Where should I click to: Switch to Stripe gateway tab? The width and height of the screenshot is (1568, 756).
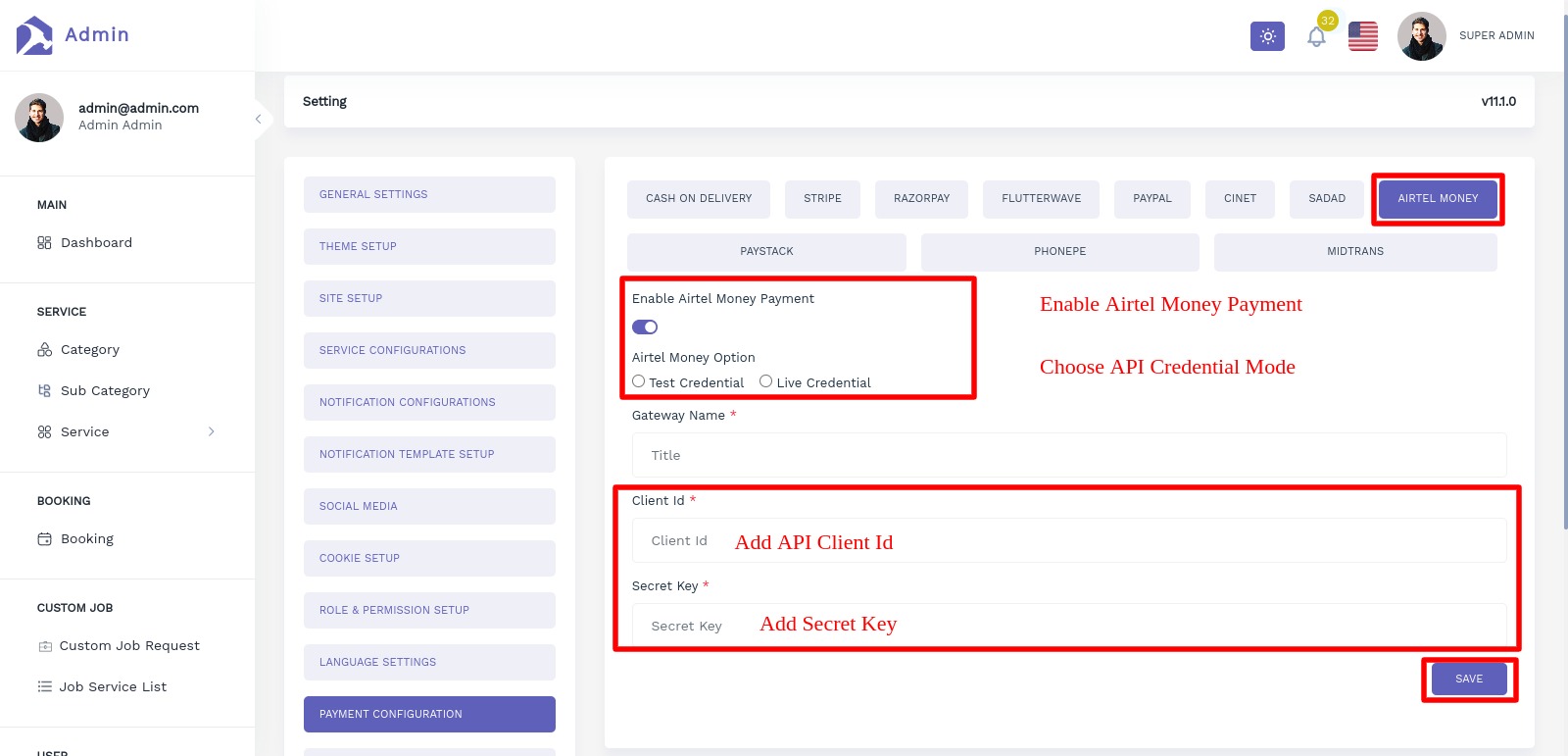click(822, 199)
